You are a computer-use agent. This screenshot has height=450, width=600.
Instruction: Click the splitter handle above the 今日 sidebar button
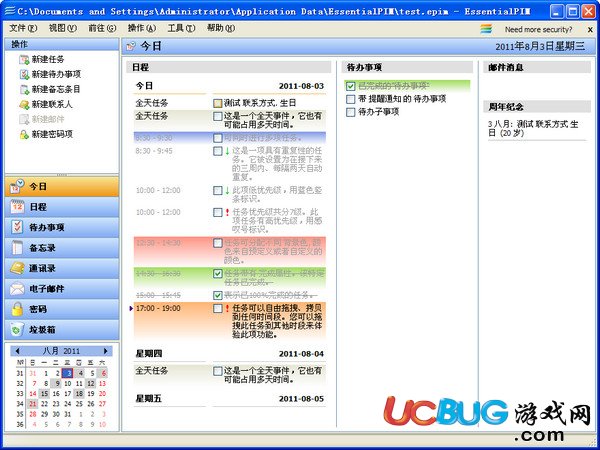(x=62, y=175)
